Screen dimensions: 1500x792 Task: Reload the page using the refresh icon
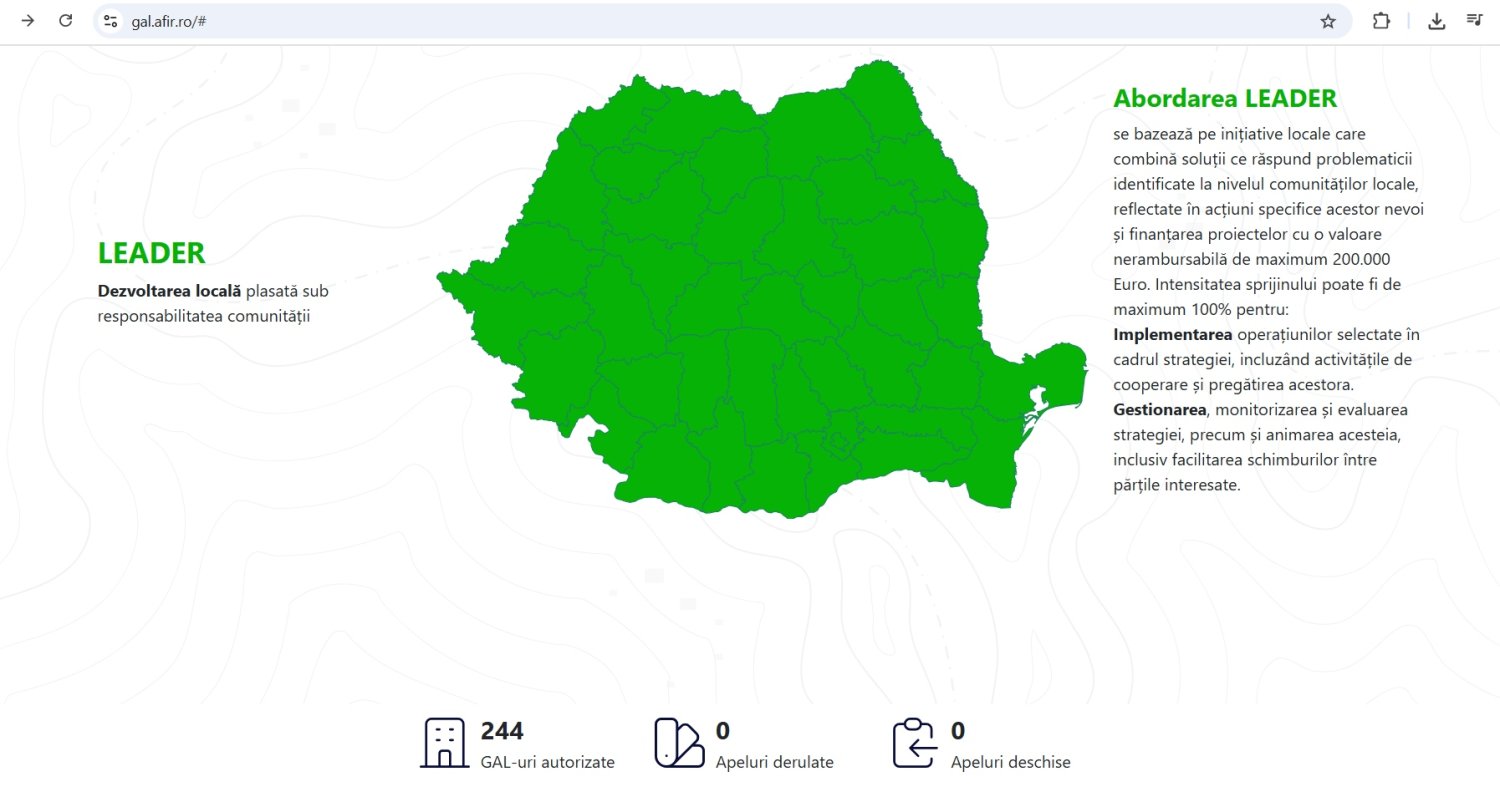pyautogui.click(x=66, y=20)
